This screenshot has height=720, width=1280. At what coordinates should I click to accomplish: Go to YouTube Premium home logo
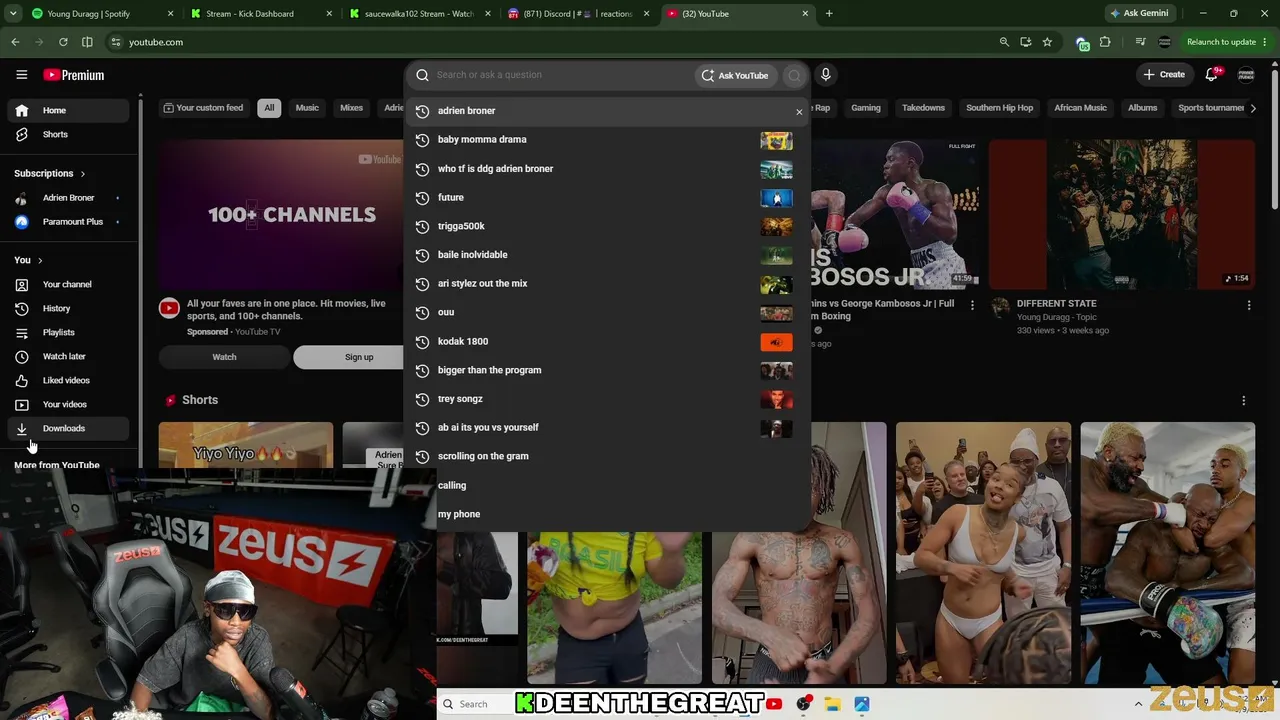coord(74,75)
